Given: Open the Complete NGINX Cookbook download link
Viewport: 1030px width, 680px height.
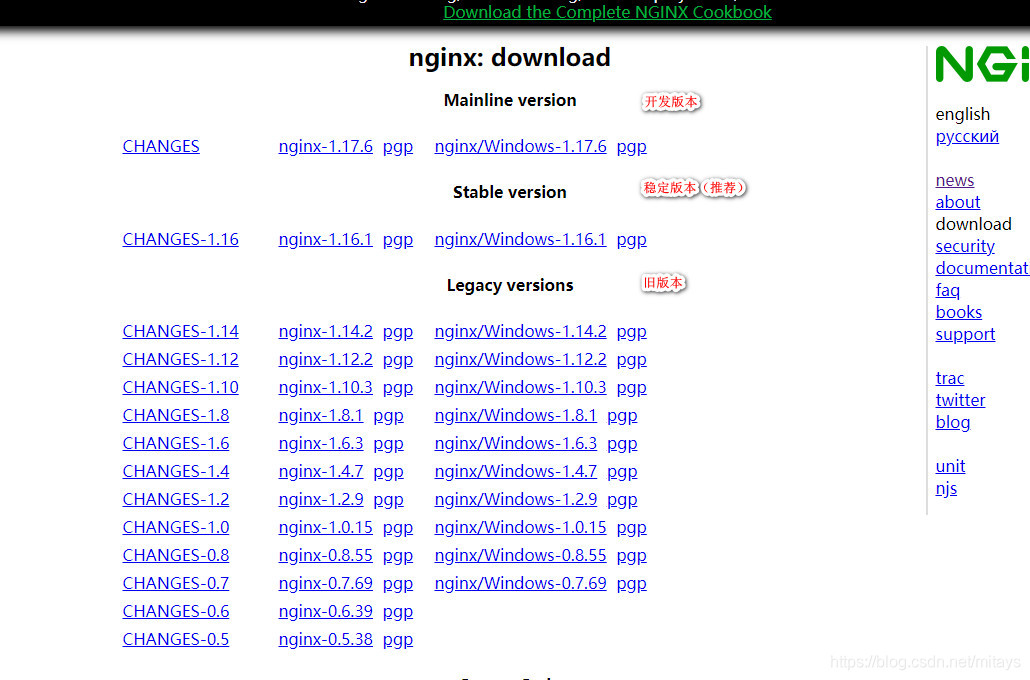Looking at the screenshot, I should [x=607, y=12].
